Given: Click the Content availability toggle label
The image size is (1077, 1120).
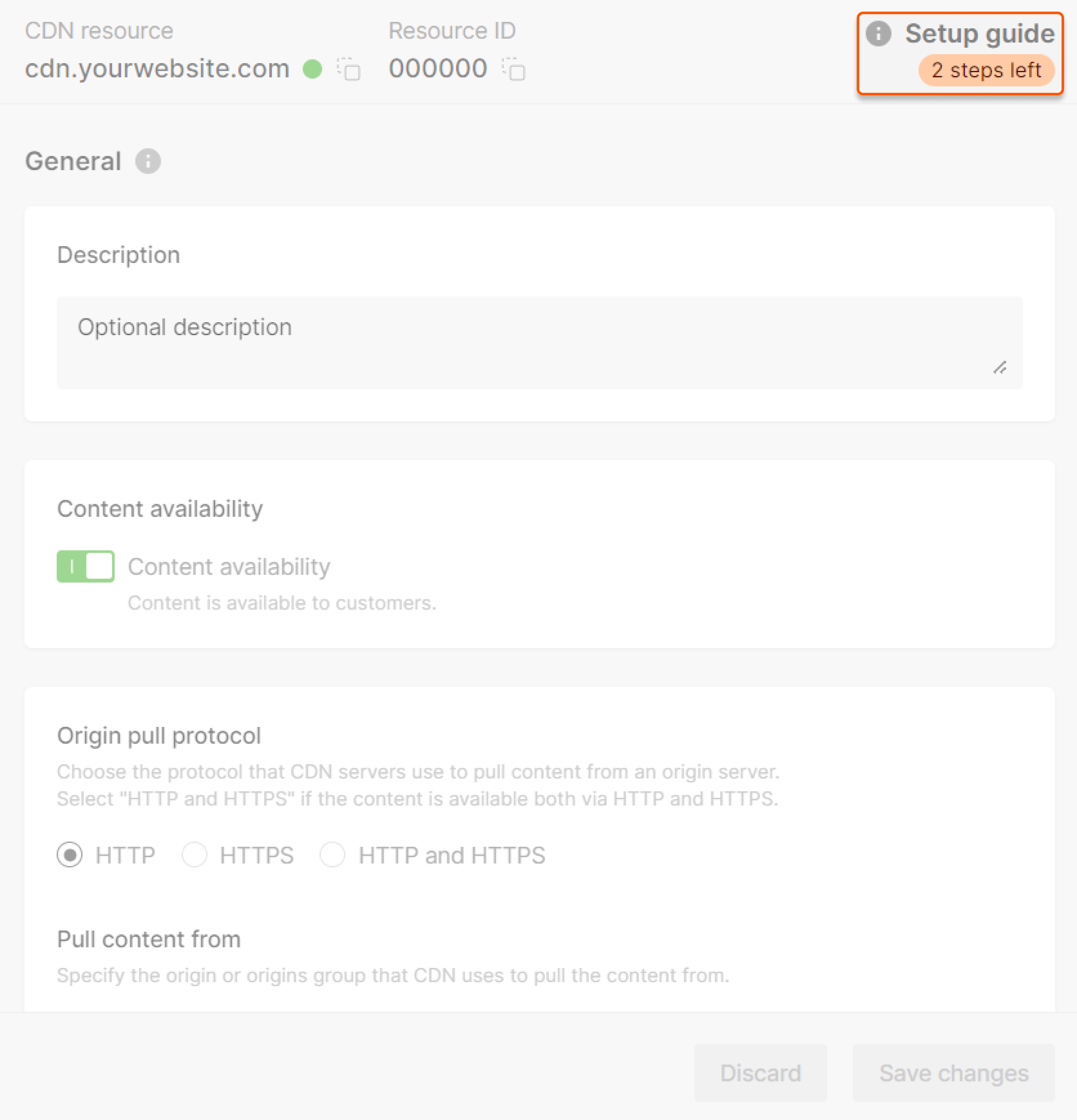Looking at the screenshot, I should (x=229, y=566).
